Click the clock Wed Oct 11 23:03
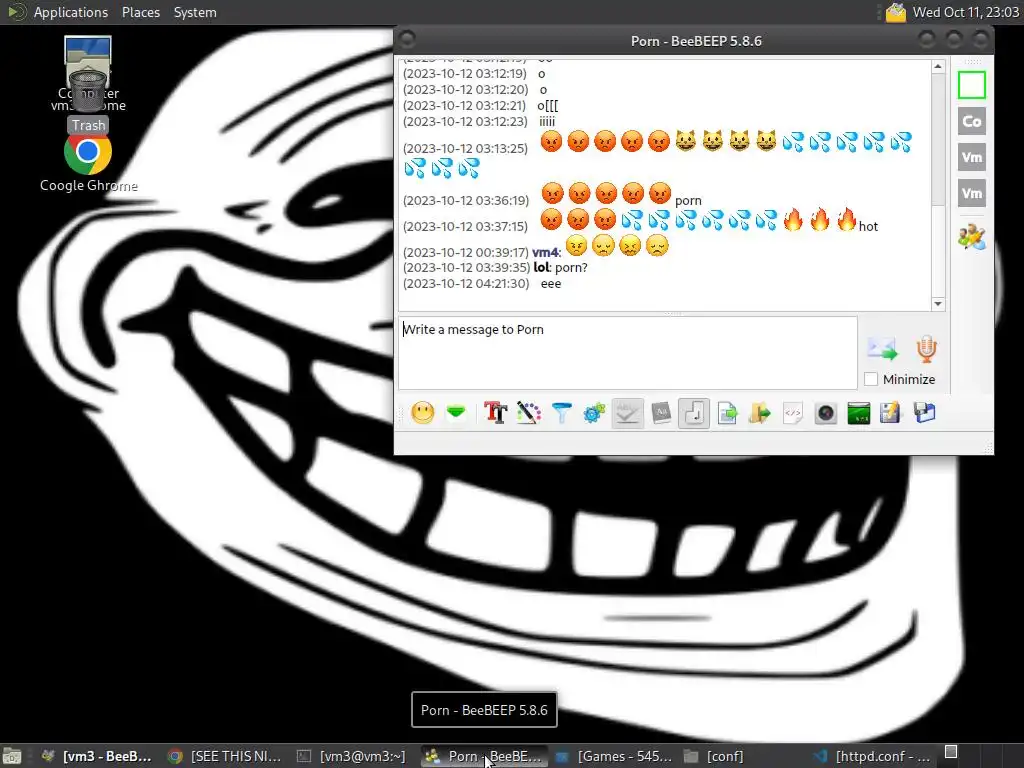The width and height of the screenshot is (1024, 768). [965, 12]
